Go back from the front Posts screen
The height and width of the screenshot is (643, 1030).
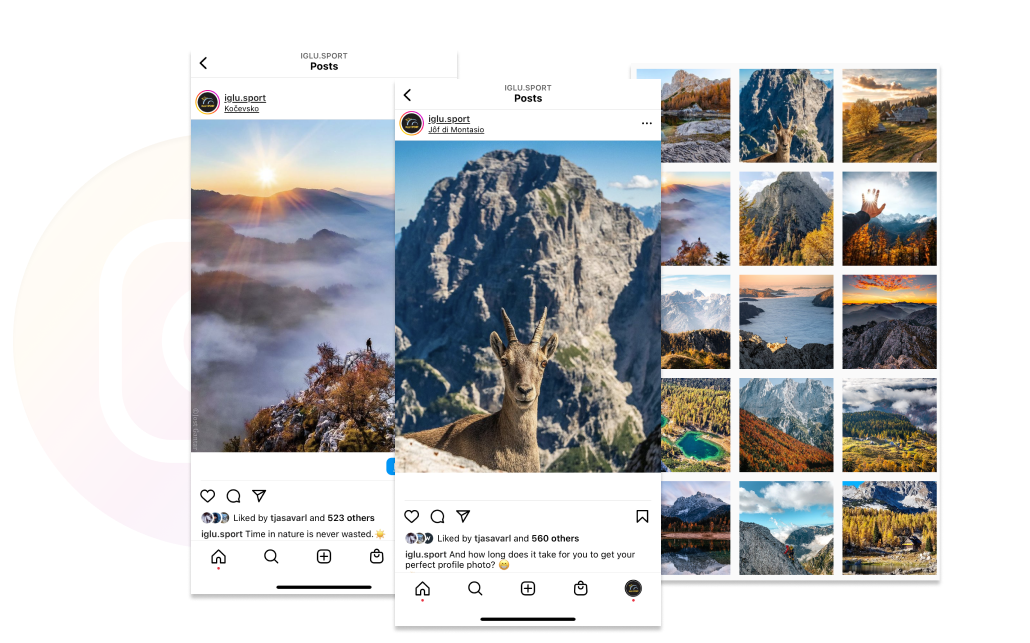pos(407,94)
